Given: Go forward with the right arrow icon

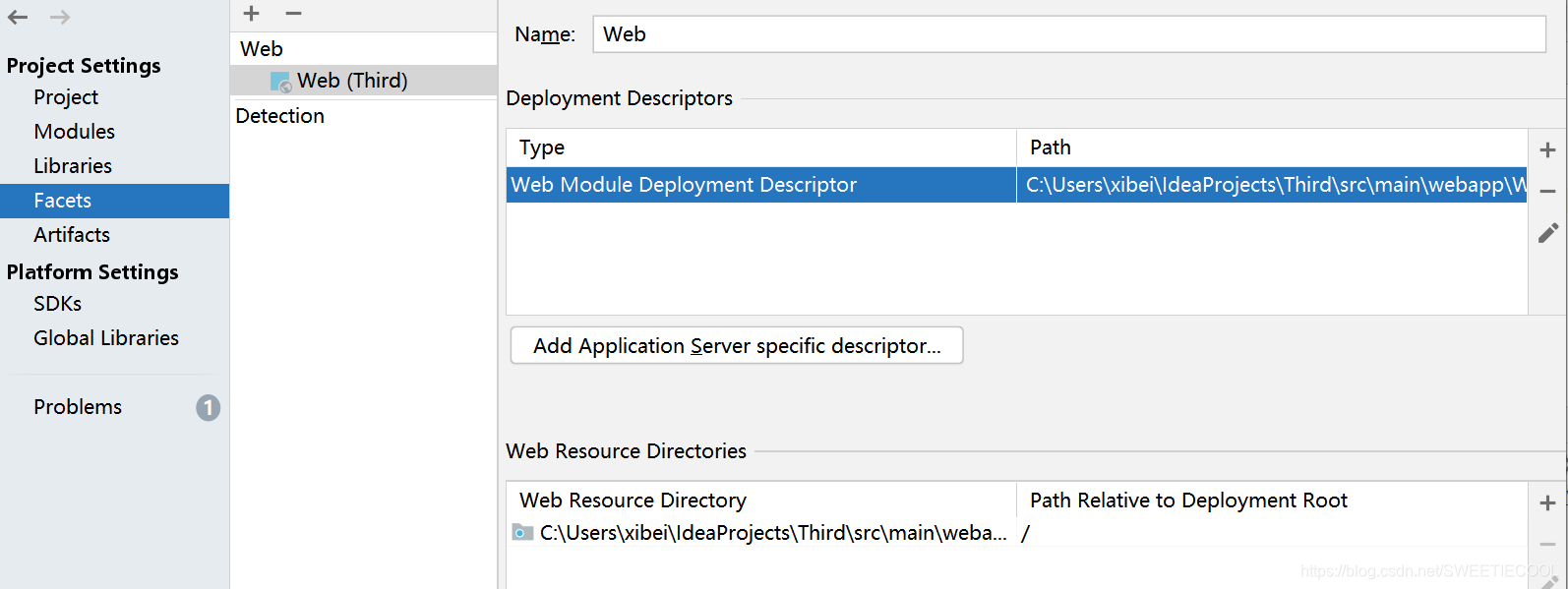Looking at the screenshot, I should point(60,17).
